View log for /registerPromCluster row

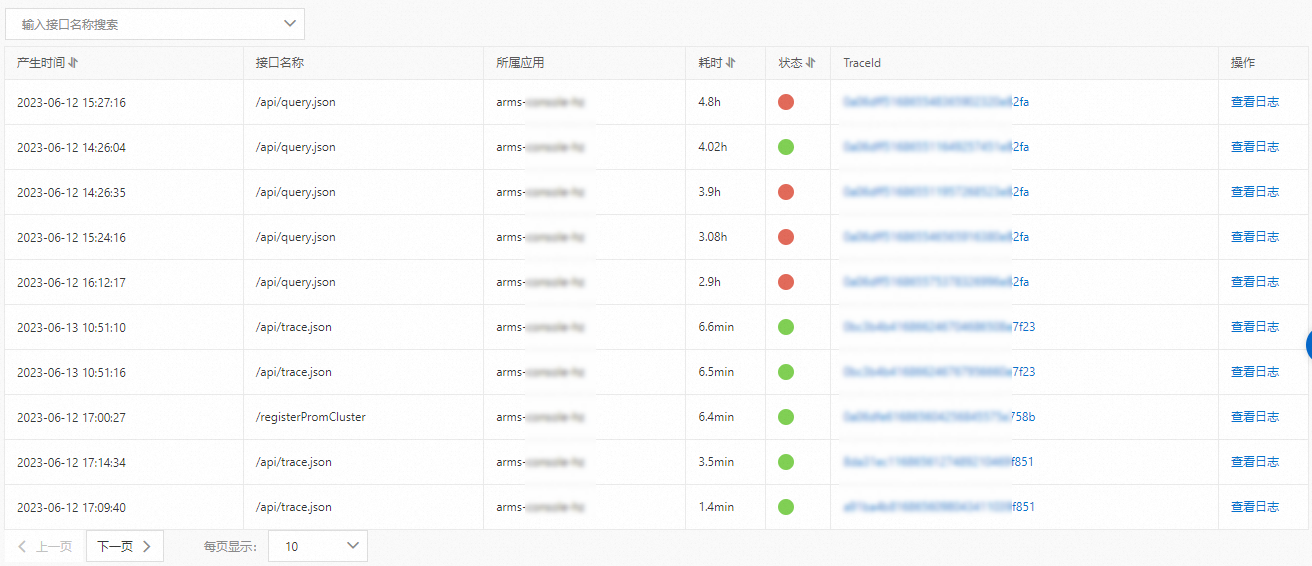[1255, 417]
